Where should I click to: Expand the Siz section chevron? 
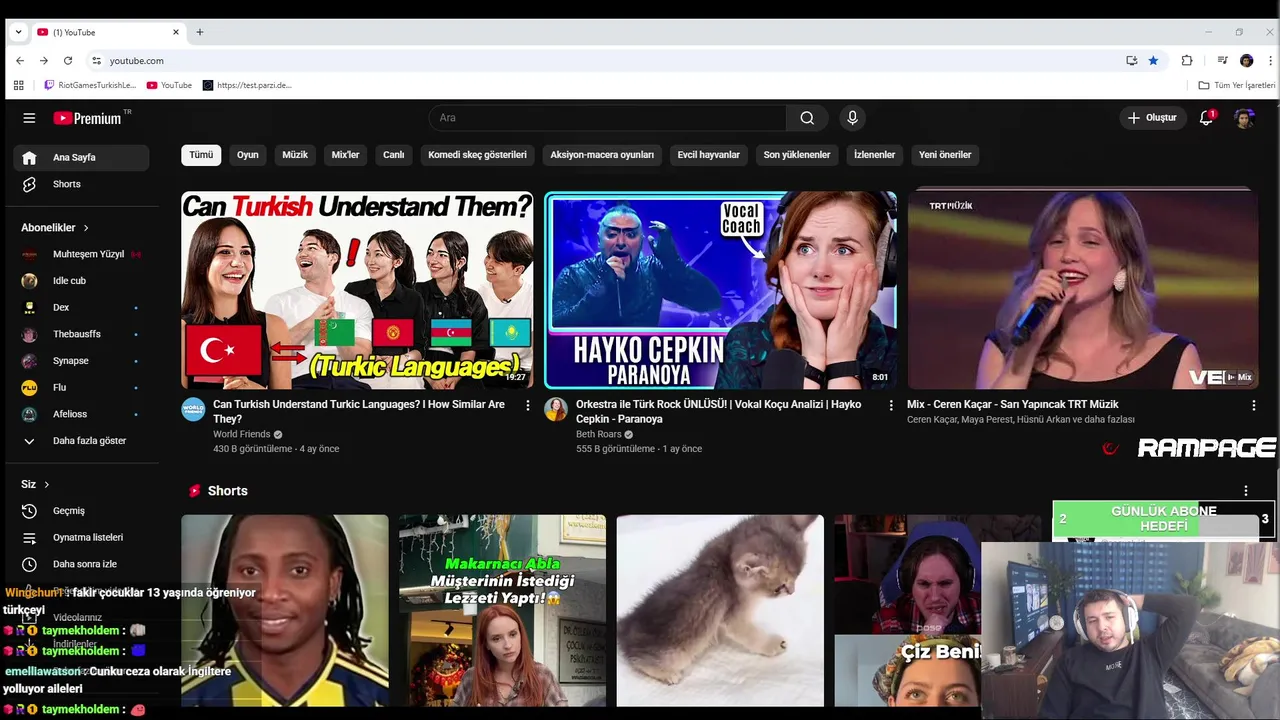point(46,485)
